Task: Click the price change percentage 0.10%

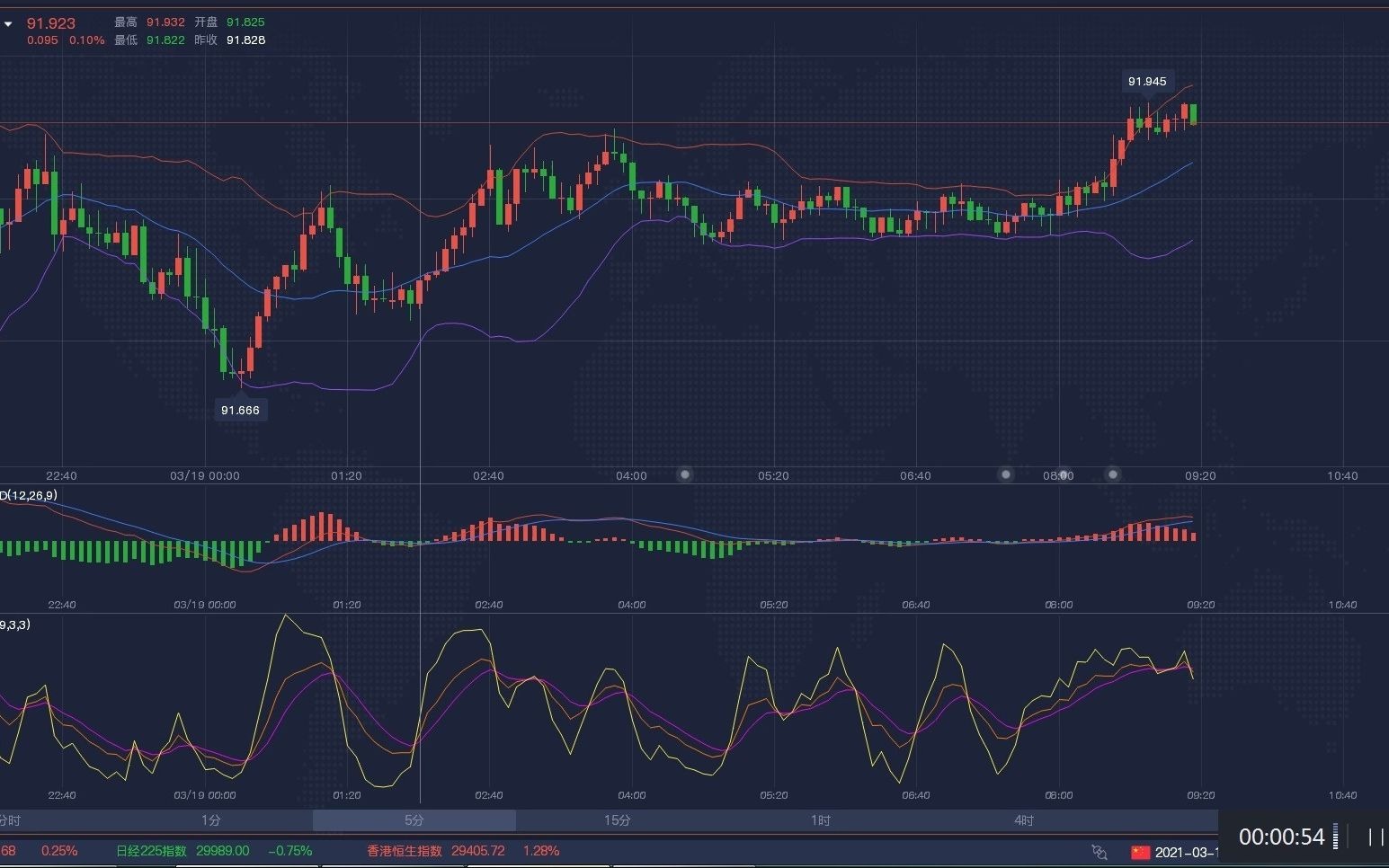Action: tap(87, 40)
